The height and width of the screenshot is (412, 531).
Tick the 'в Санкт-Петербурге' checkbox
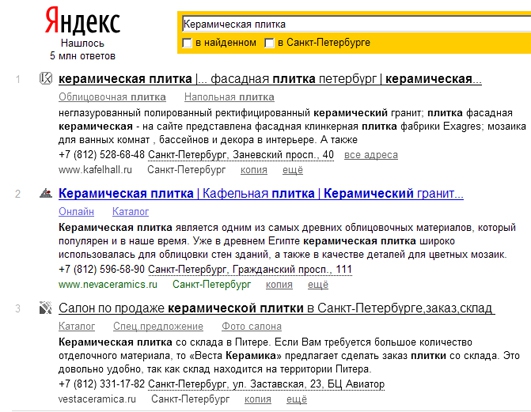point(269,43)
